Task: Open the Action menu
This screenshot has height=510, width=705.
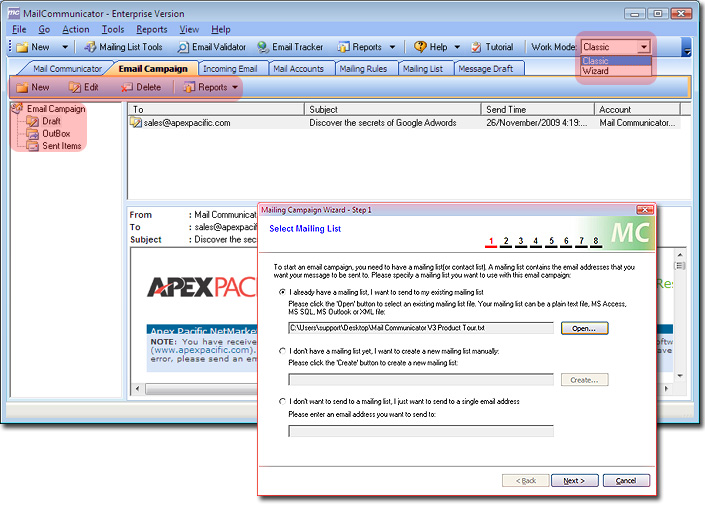Action: point(76,29)
